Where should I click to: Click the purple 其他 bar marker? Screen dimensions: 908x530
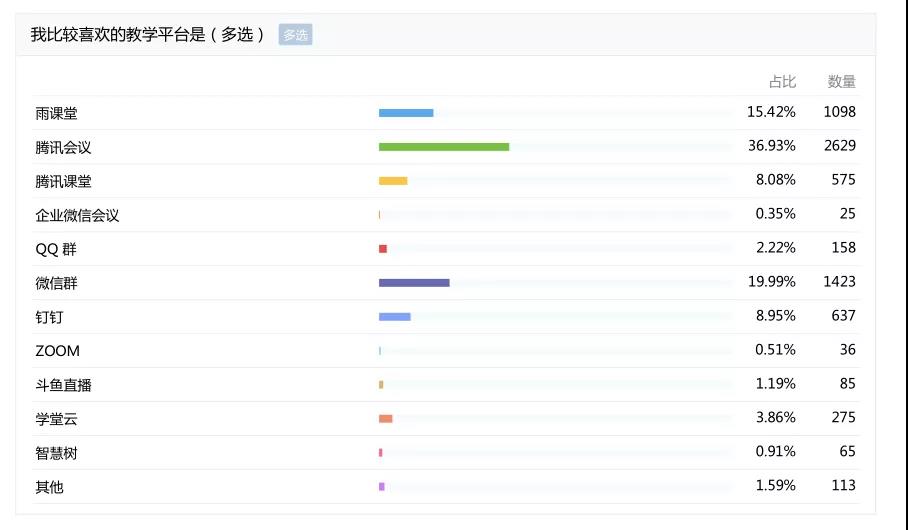(382, 487)
